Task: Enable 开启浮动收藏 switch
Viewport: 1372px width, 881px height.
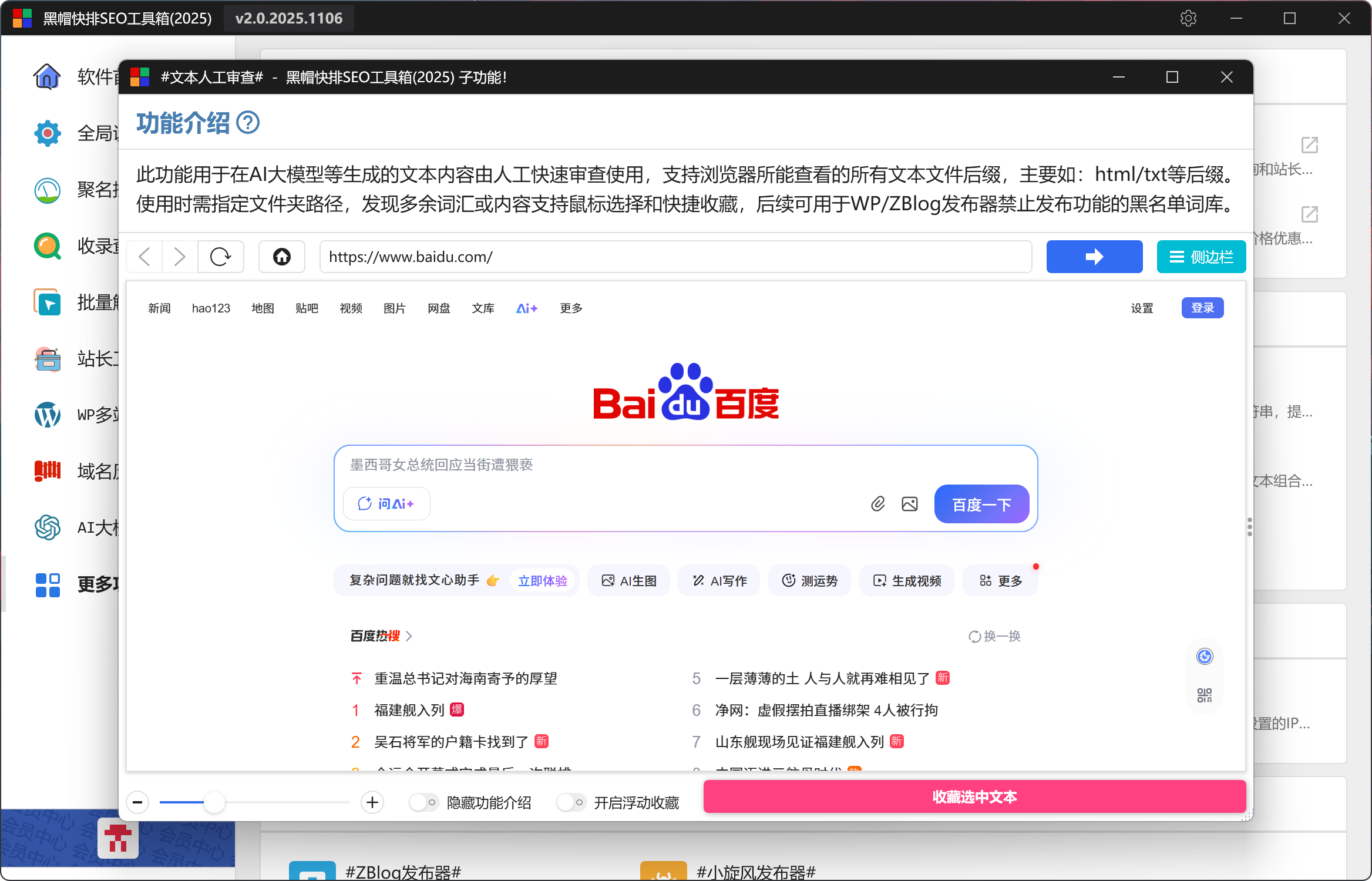Action: pos(571,802)
